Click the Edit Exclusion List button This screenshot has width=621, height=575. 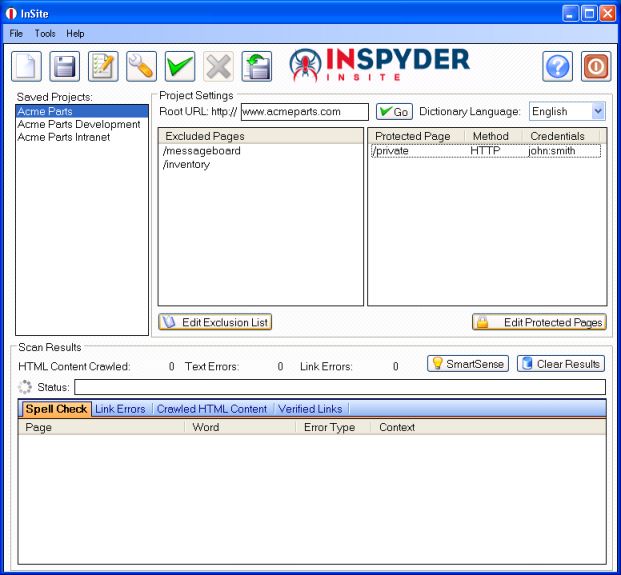click(x=215, y=322)
